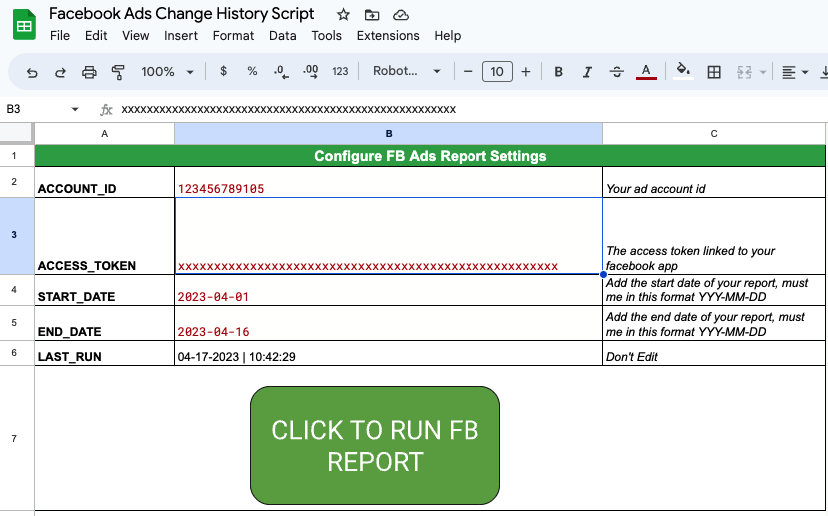The image size is (828, 516).
Task: Click the merge cells icon
Action: 744,72
